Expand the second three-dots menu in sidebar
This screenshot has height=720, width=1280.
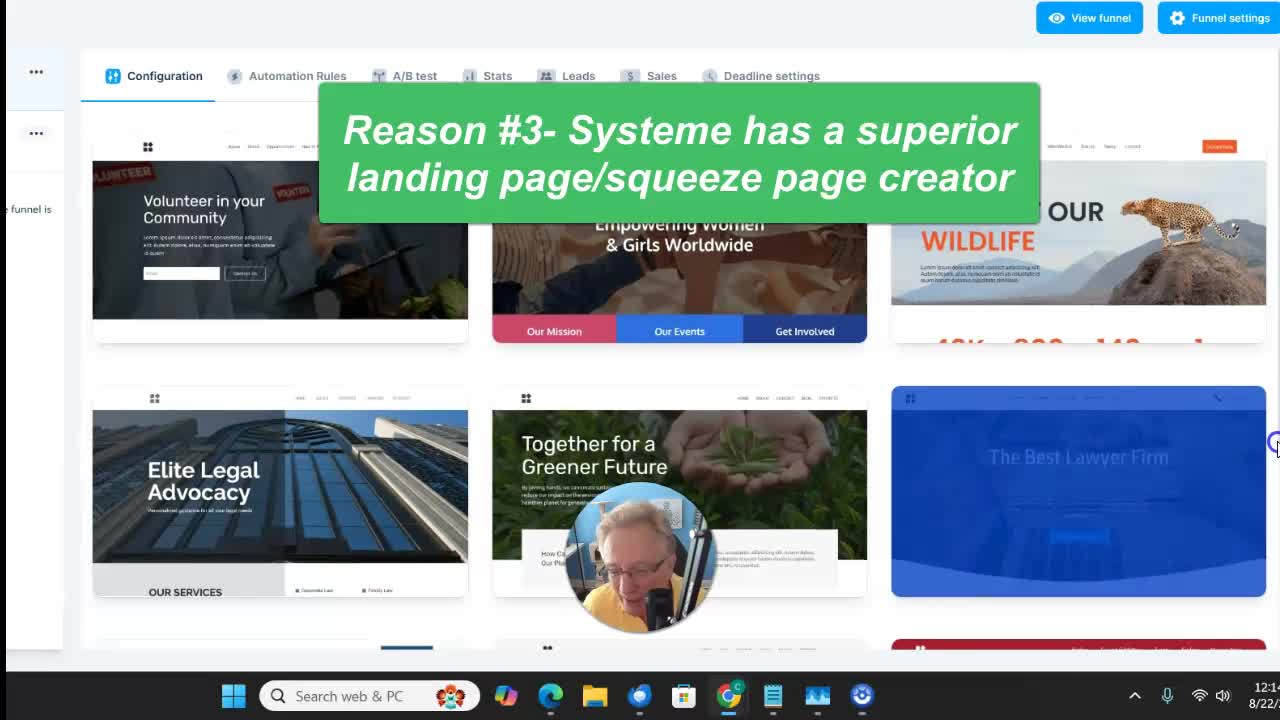(x=36, y=133)
